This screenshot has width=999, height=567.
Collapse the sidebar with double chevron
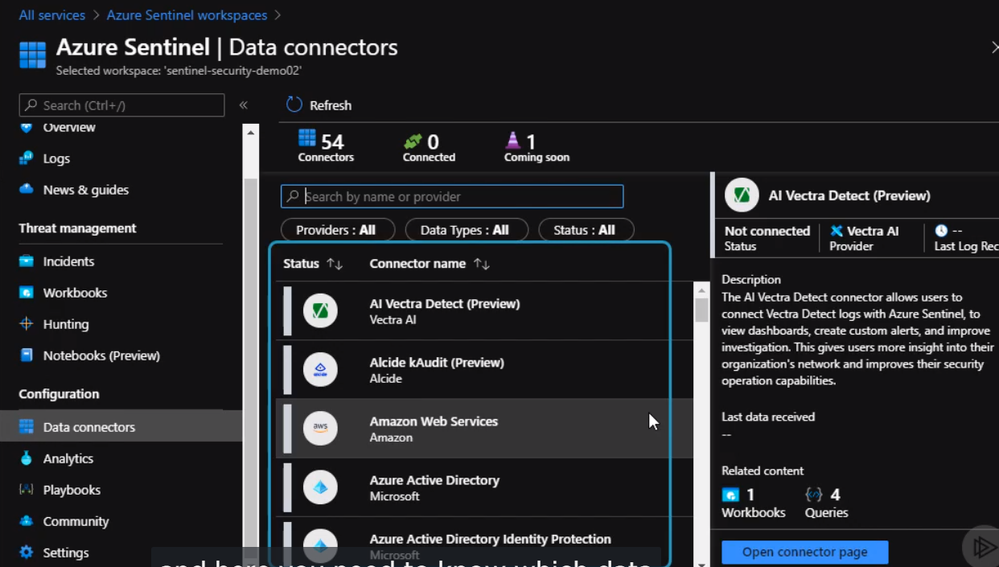(243, 105)
